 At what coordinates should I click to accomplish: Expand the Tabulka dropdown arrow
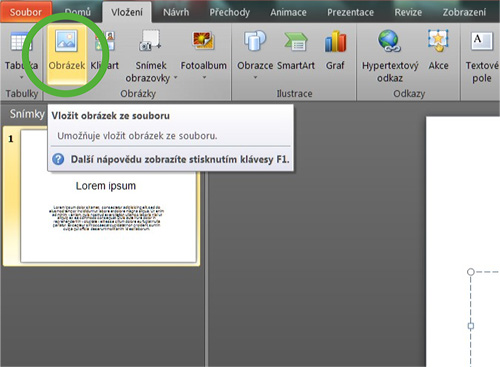pyautogui.click(x=21, y=78)
